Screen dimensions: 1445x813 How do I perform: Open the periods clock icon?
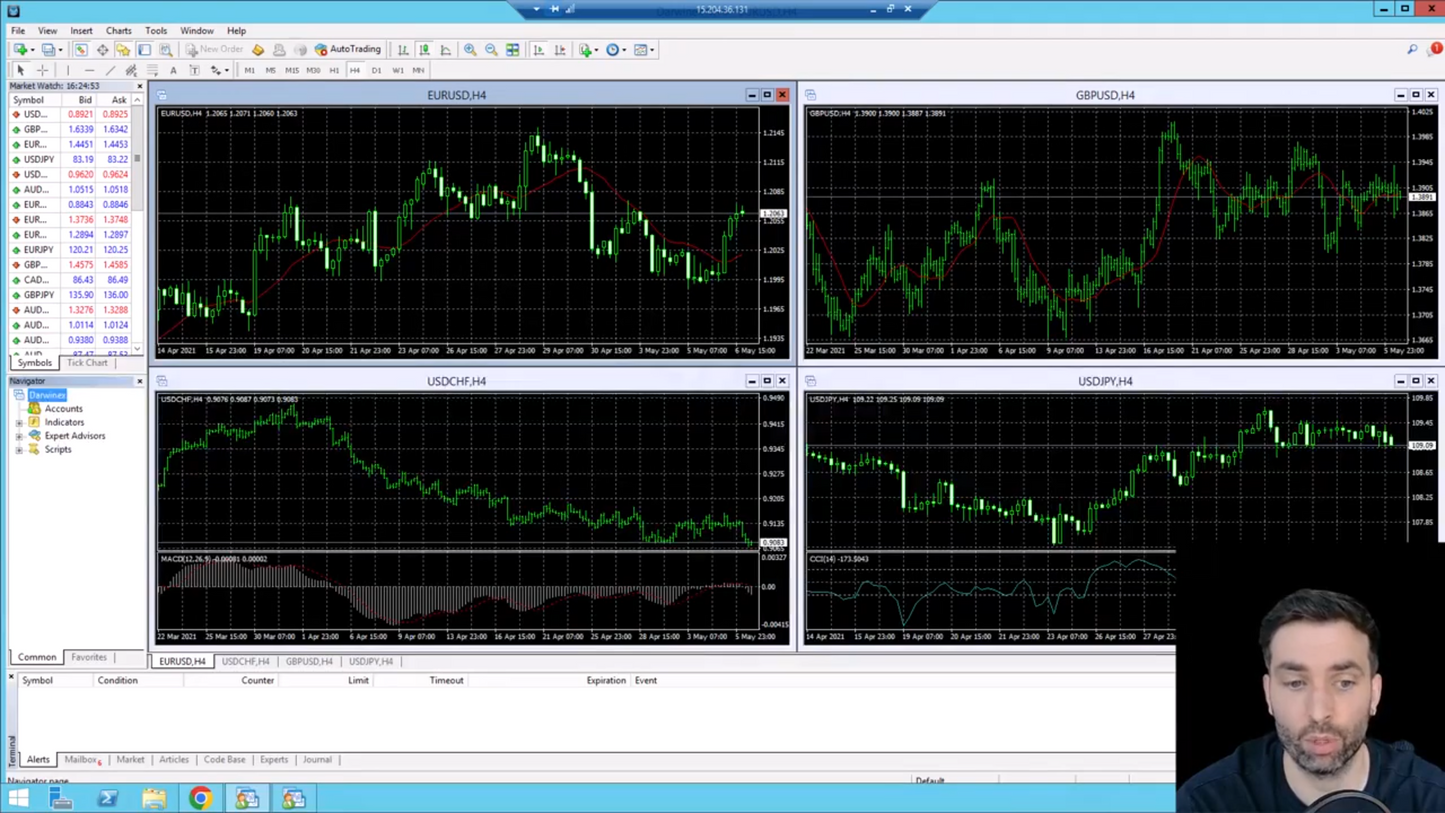coord(612,49)
